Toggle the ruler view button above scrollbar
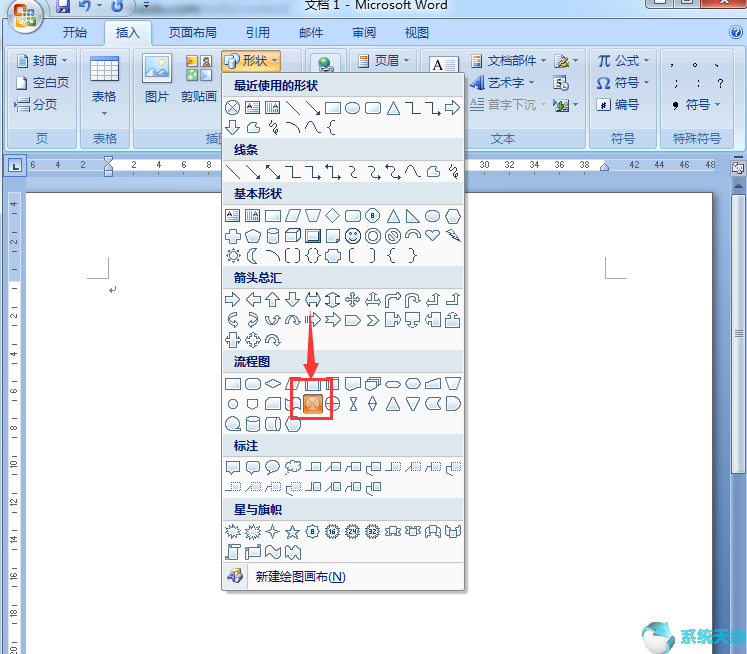The width and height of the screenshot is (747, 654). coord(737,168)
